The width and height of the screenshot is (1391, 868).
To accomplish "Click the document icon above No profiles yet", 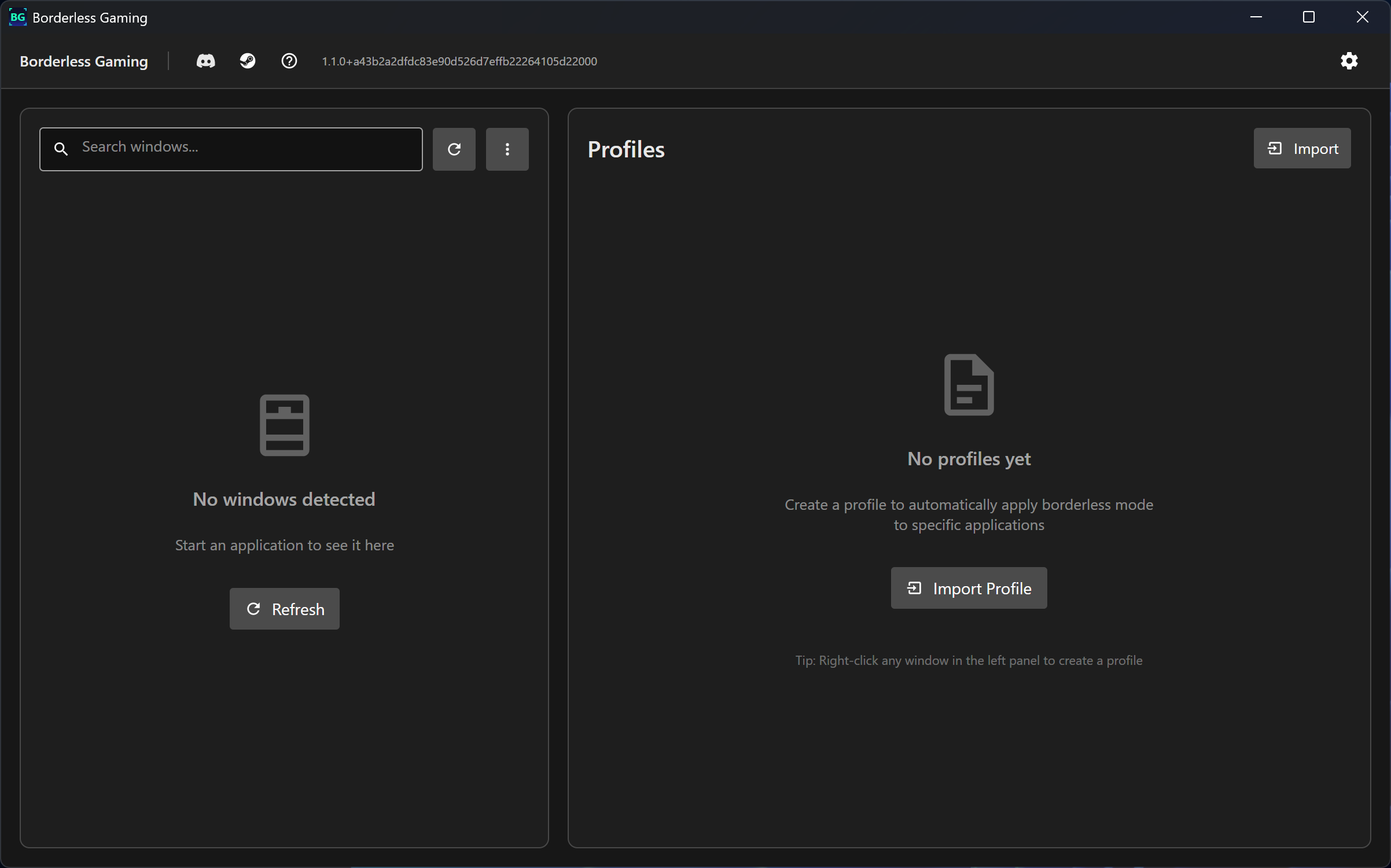I will click(969, 385).
